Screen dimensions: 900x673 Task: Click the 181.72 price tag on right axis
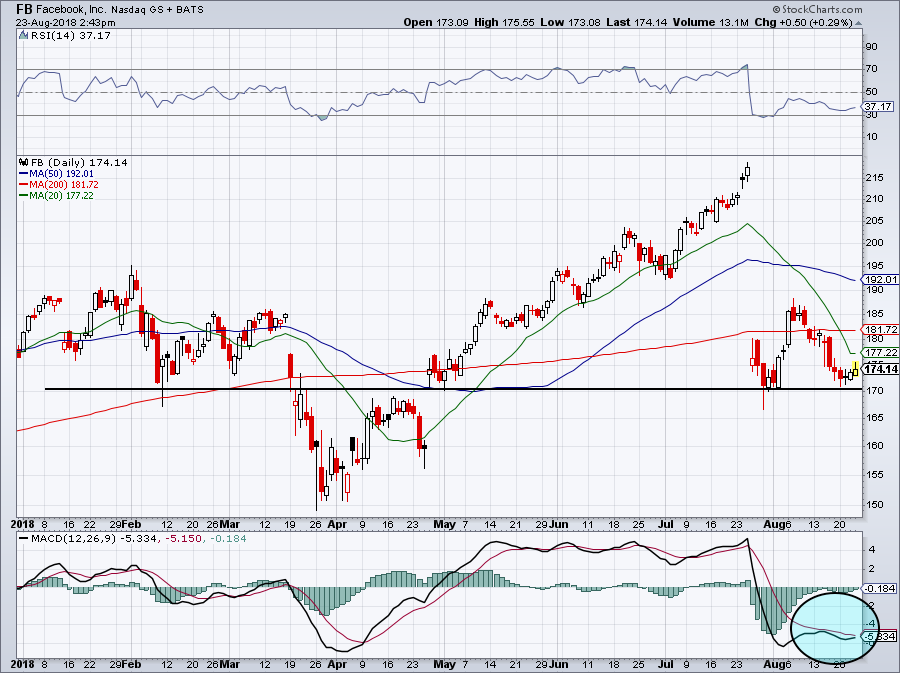[x=881, y=329]
